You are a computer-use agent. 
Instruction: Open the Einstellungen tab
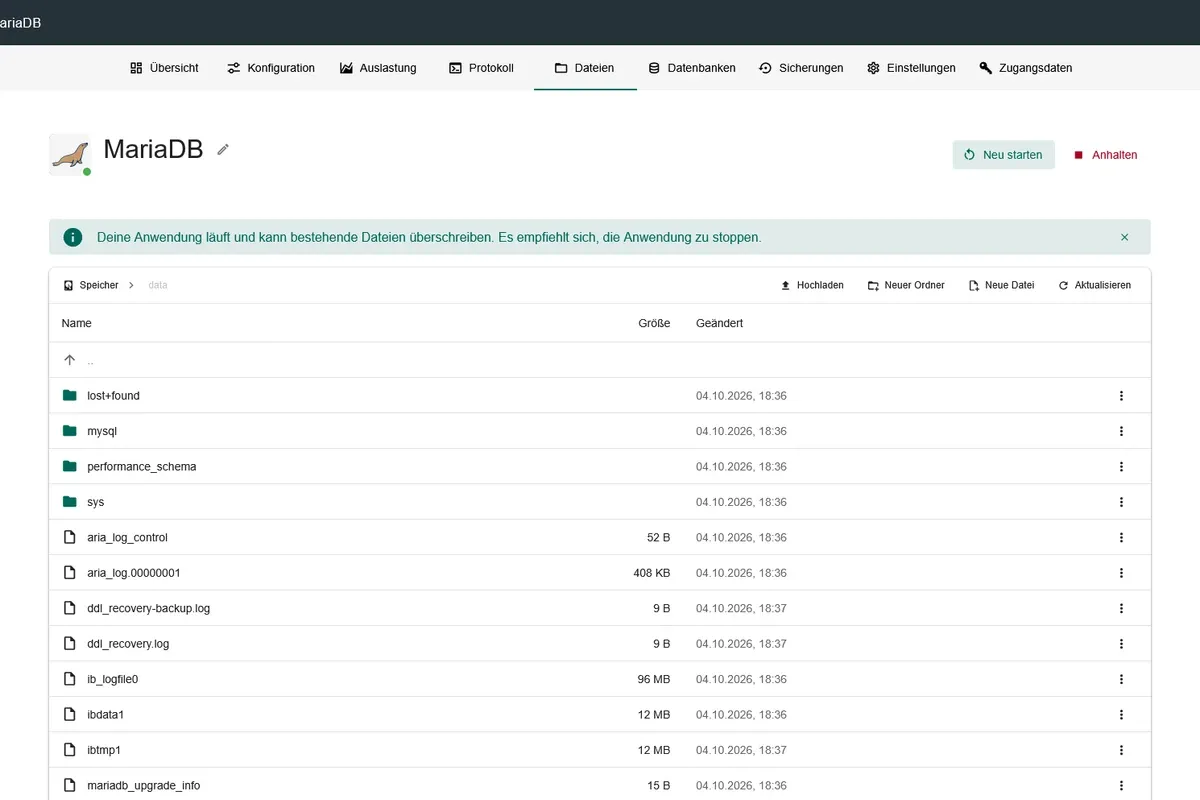(x=911, y=68)
